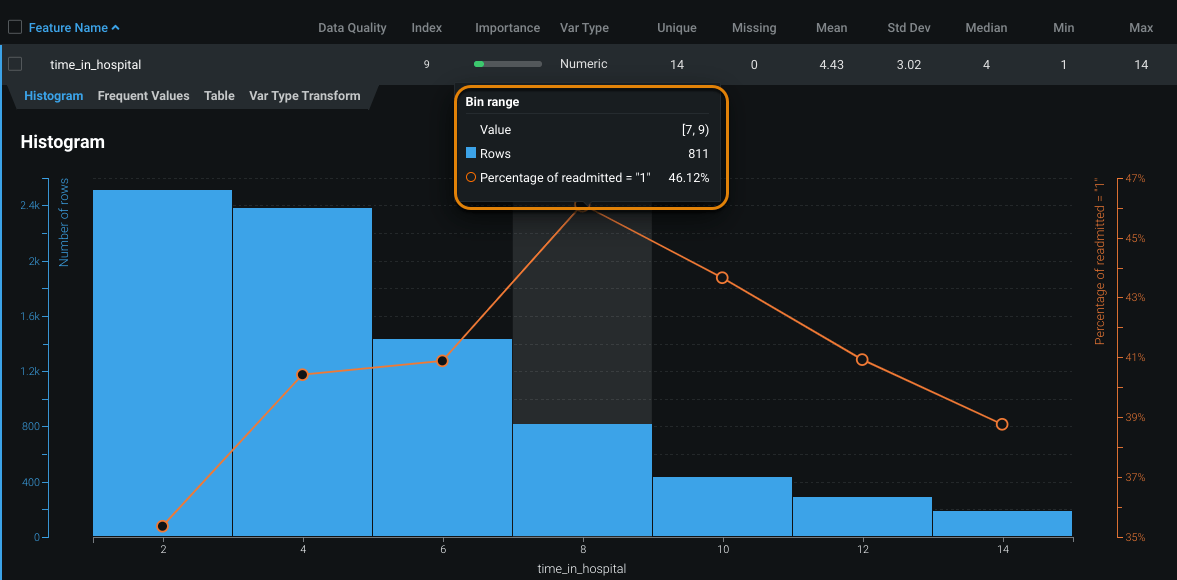Sort by Feature Name column
Image resolution: width=1177 pixels, height=580 pixels.
(x=69, y=28)
